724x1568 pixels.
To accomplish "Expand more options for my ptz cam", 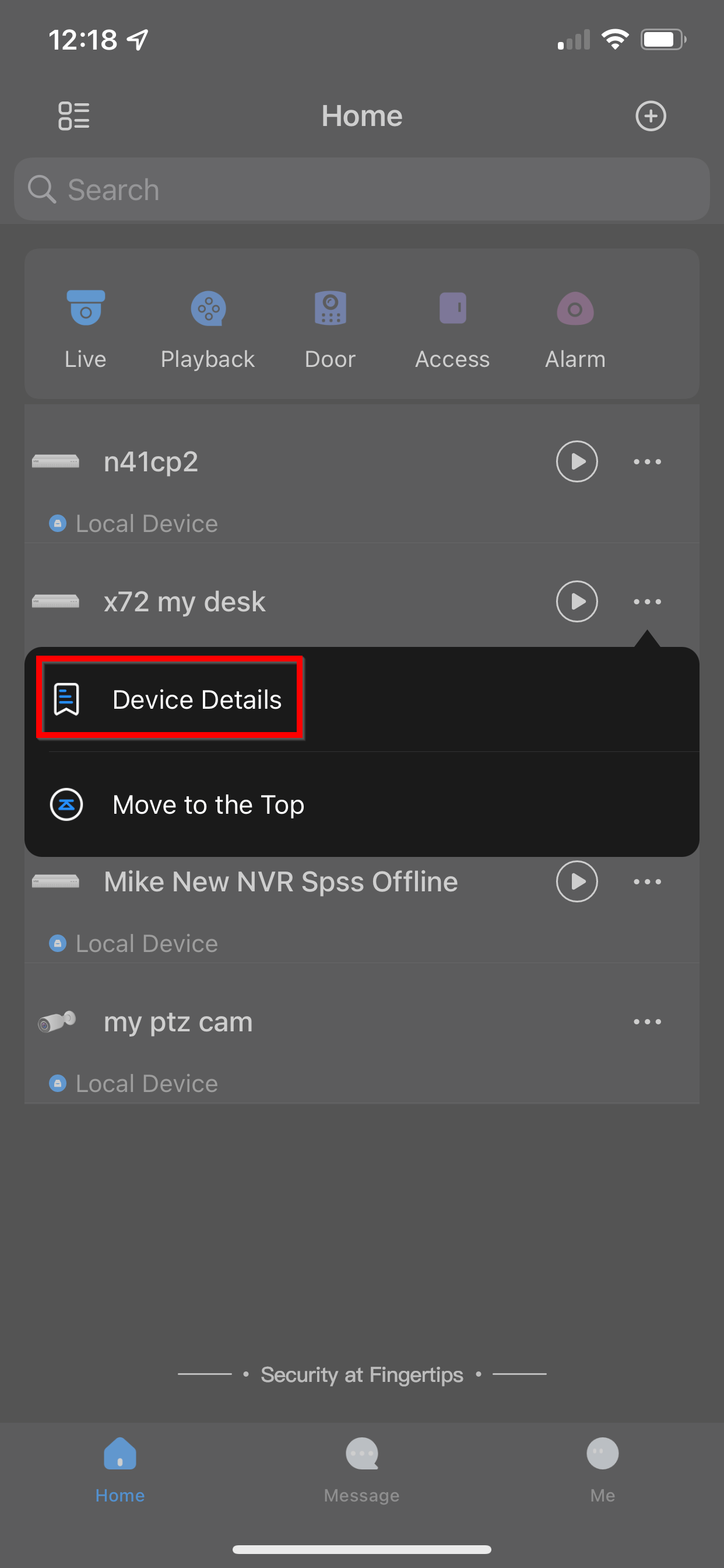I will pos(646,1021).
